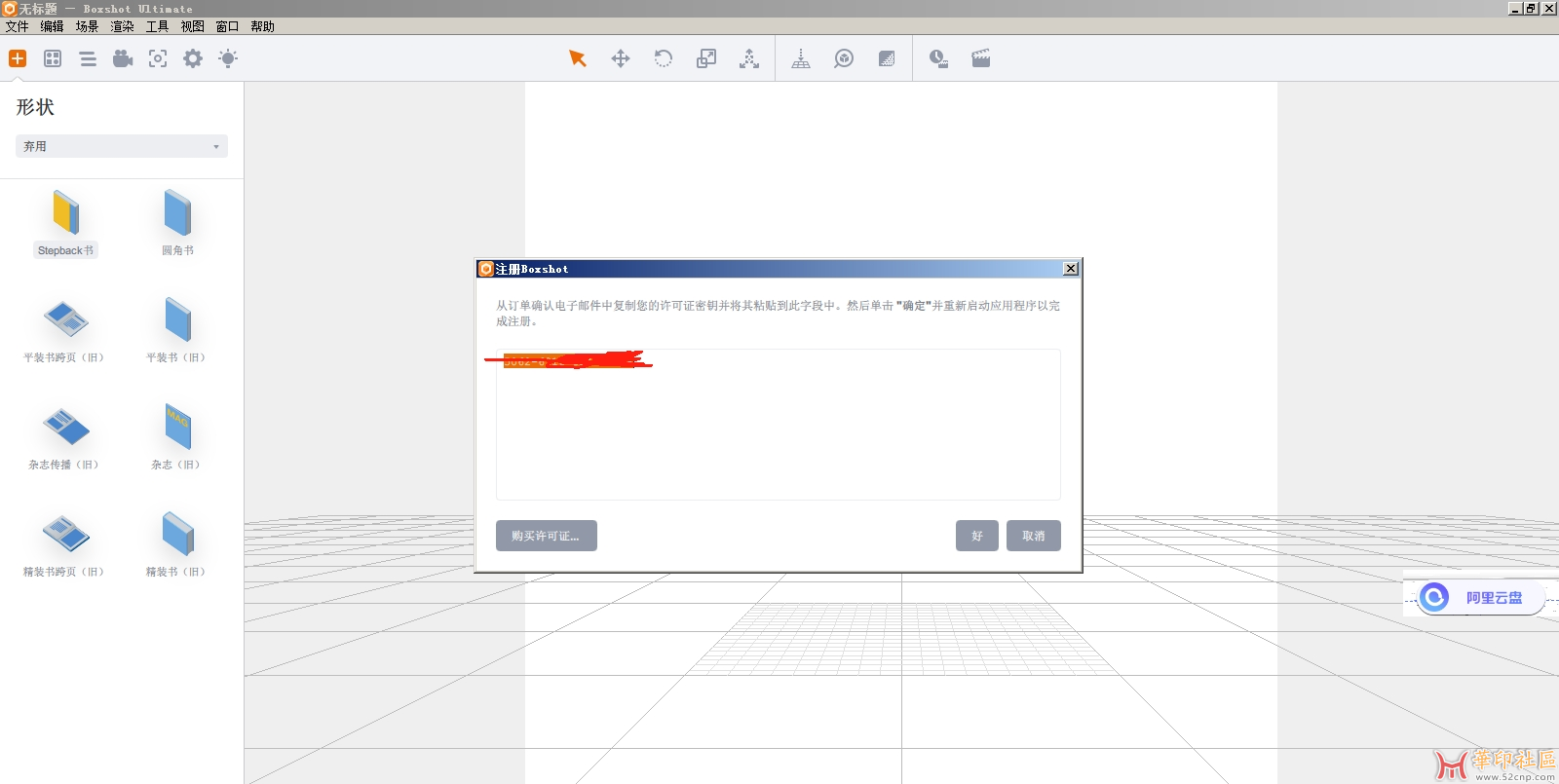Select the Stepback书 shape
The height and width of the screenshot is (784, 1559).
click(x=66, y=224)
